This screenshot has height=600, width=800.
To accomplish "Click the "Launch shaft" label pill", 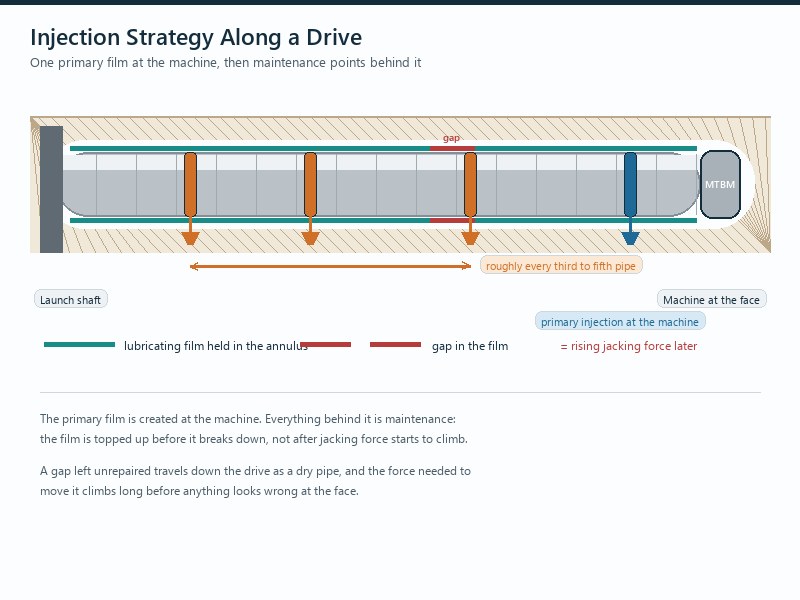I will click(x=70, y=299).
